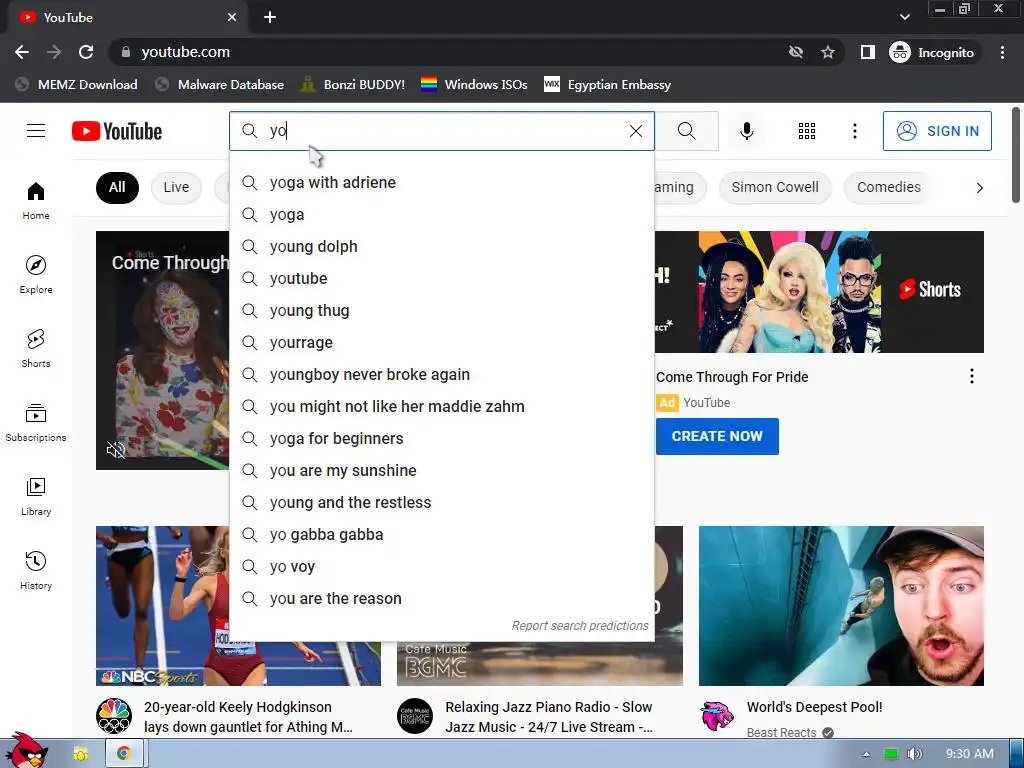Click 'Report search predictions' link
The width and height of the screenshot is (1024, 768).
click(x=580, y=626)
